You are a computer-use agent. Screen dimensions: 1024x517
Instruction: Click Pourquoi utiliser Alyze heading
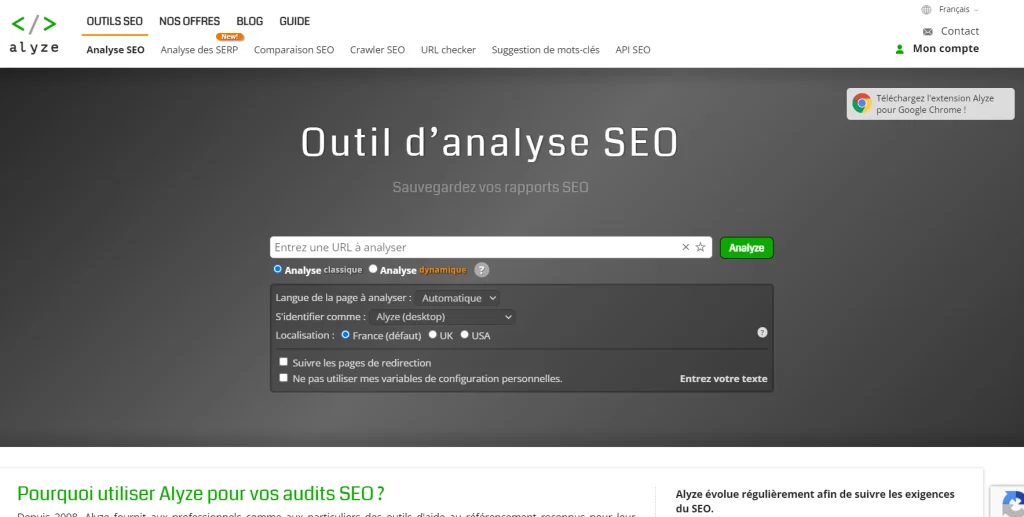(x=200, y=493)
